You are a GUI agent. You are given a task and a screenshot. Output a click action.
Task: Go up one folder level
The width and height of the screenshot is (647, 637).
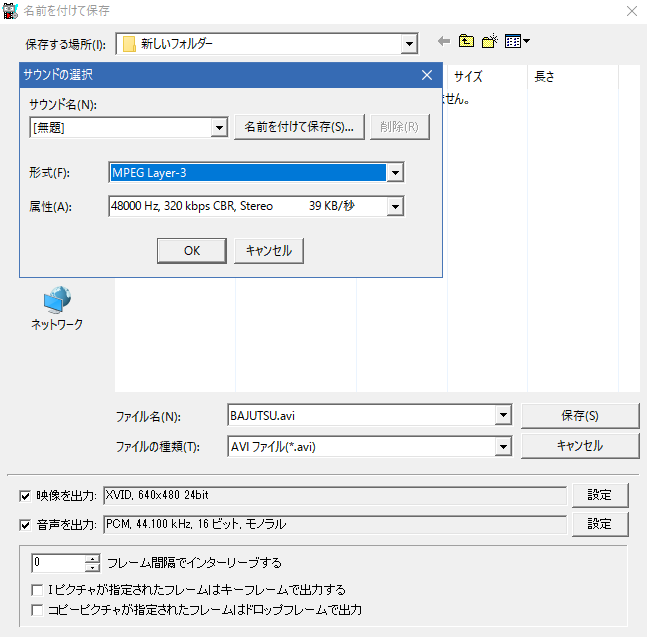466,42
